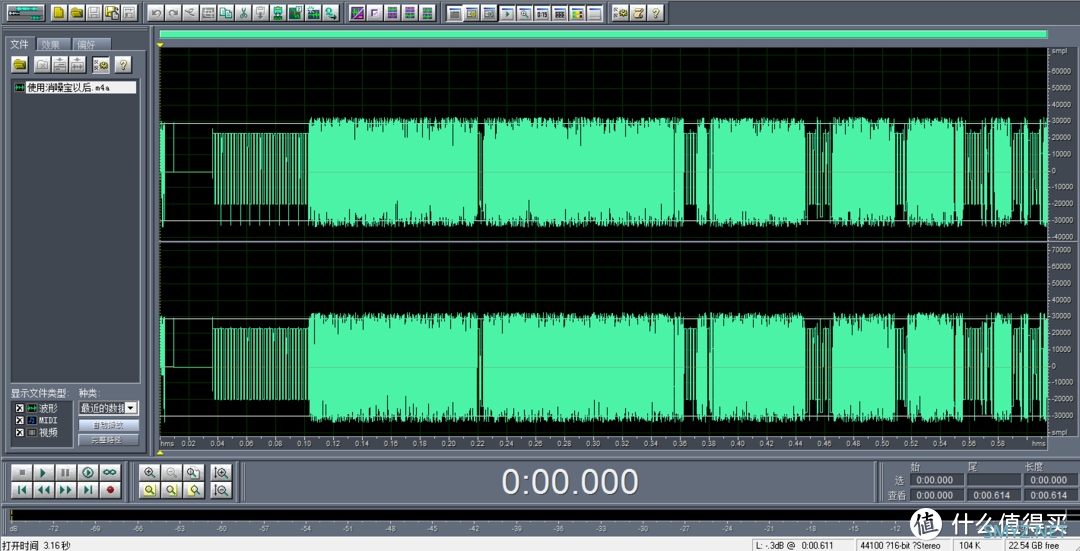Zoom in horizontally with plus magnifier

coord(149,472)
